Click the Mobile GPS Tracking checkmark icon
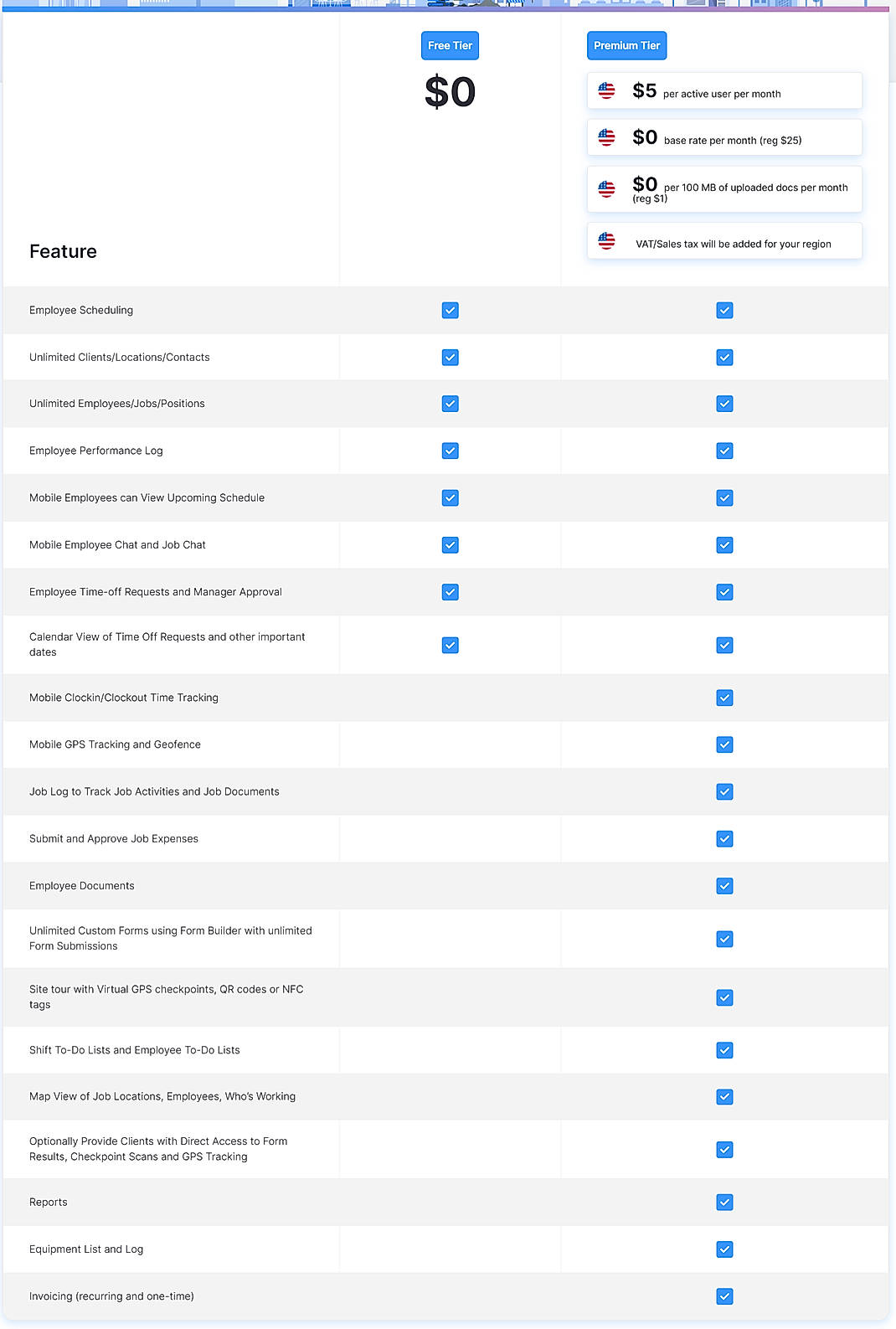This screenshot has width=896, height=1329. [x=723, y=744]
